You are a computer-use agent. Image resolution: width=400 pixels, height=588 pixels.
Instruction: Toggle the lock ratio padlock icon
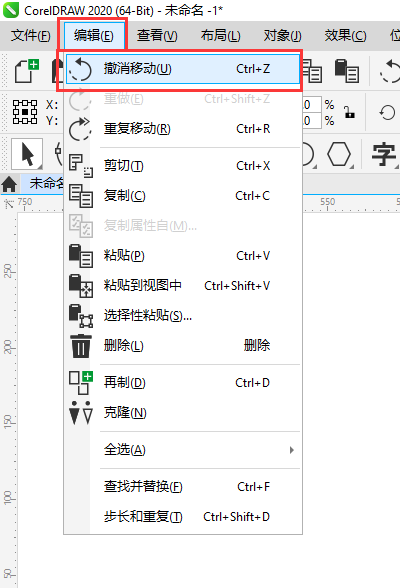(349, 112)
